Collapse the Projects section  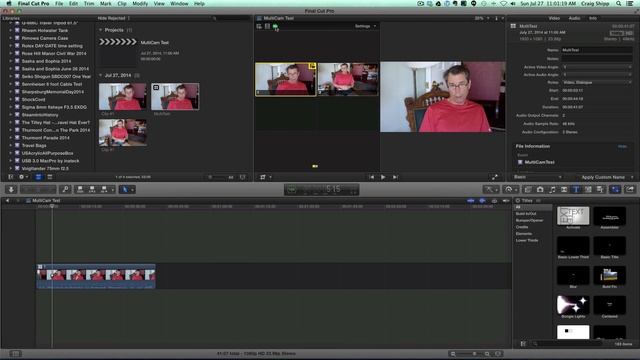pyautogui.click(x=101, y=30)
